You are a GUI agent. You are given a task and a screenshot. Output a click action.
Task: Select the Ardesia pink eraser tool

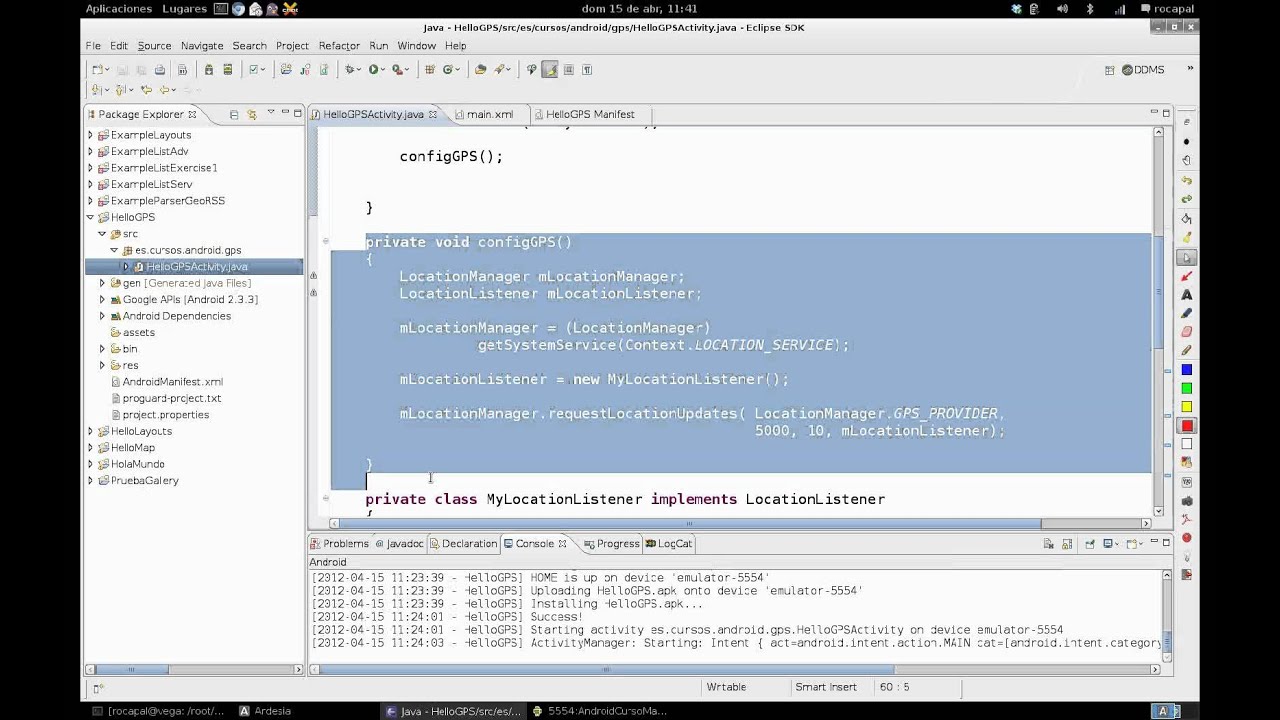tap(1187, 331)
